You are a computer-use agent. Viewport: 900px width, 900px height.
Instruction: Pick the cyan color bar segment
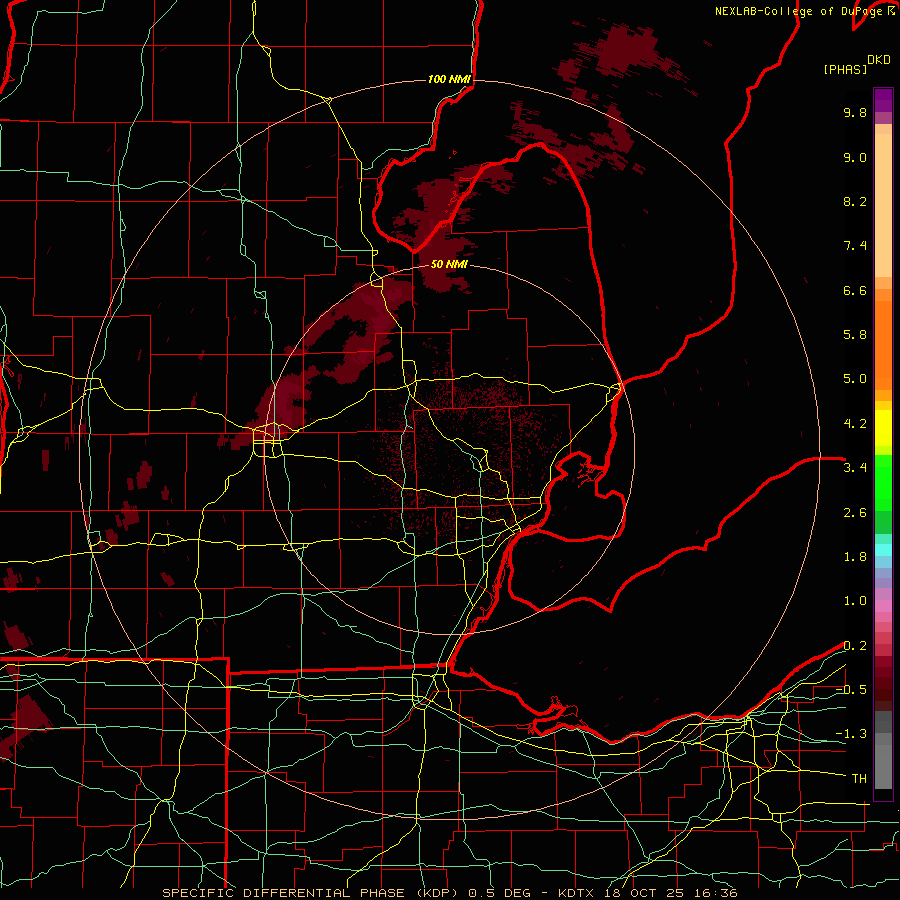tap(883, 550)
